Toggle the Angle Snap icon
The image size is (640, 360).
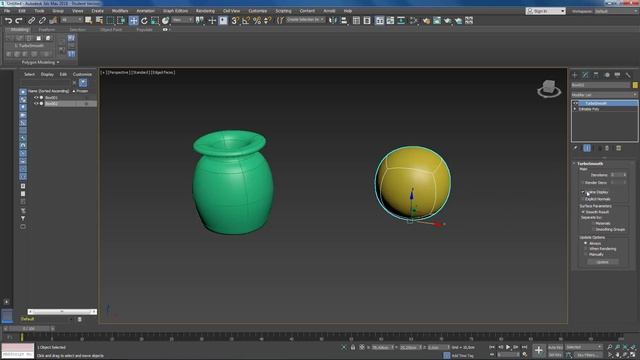click(246, 20)
